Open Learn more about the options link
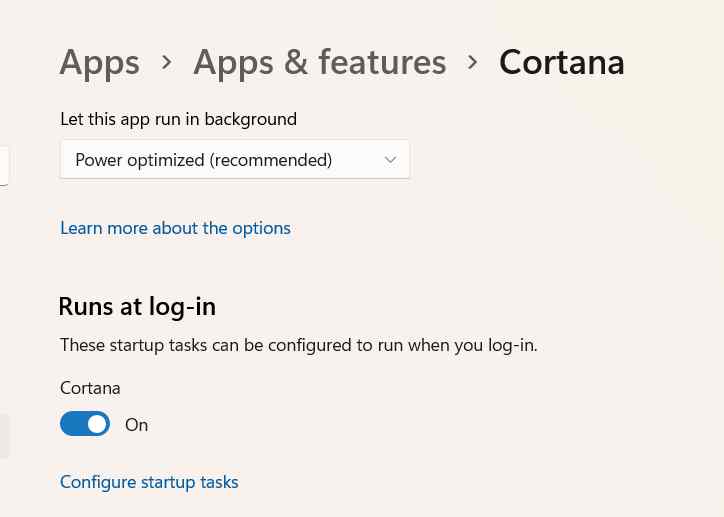724x517 pixels. [175, 228]
